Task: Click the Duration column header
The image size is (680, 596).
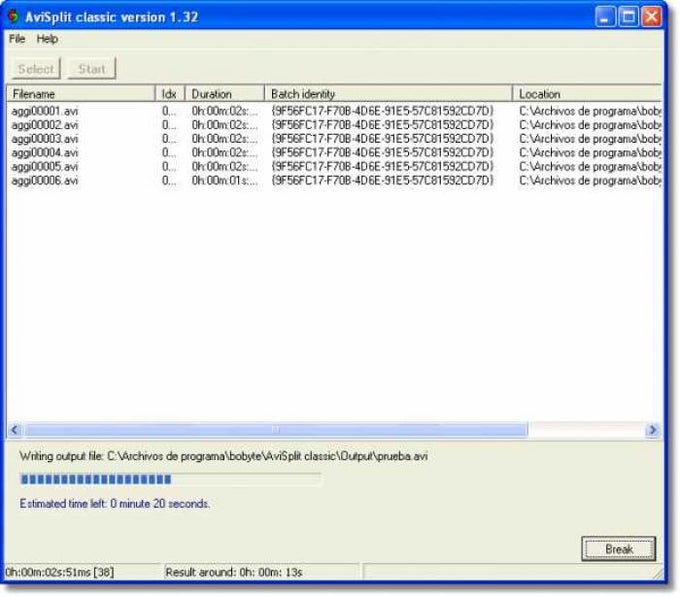Action: (225, 94)
